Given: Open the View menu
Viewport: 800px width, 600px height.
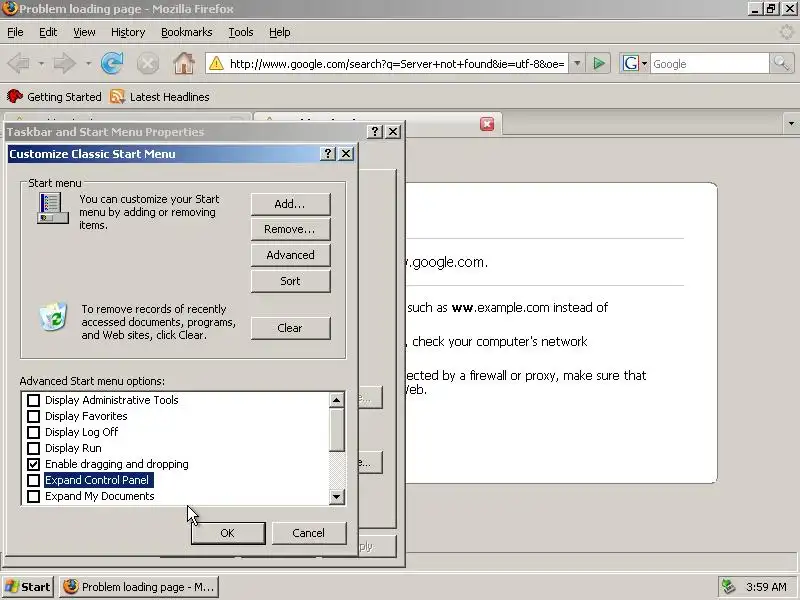Looking at the screenshot, I should (x=84, y=32).
